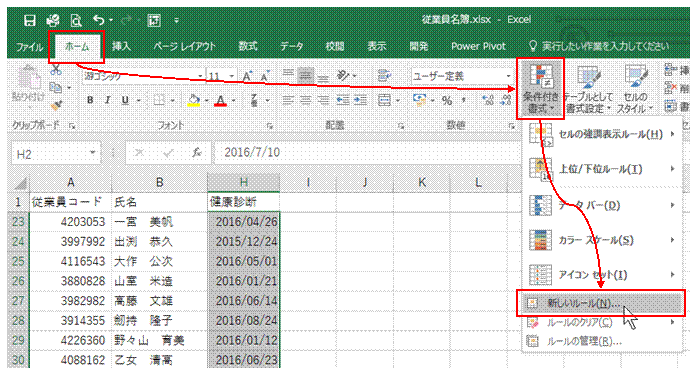The image size is (698, 374).
Task: Open the number format dropdown (ユーザー定義)
Action: pos(508,77)
